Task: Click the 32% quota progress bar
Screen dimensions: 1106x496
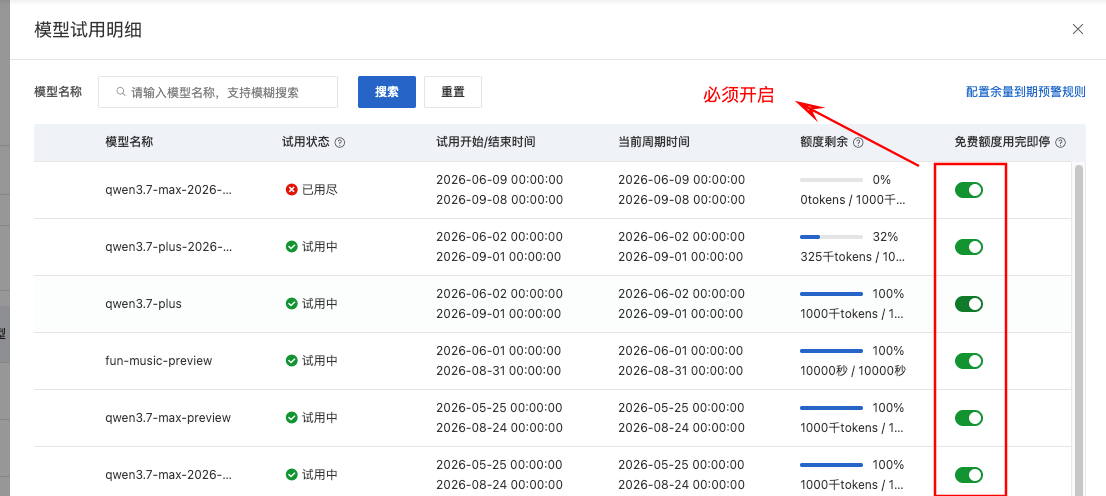Action: [832, 236]
